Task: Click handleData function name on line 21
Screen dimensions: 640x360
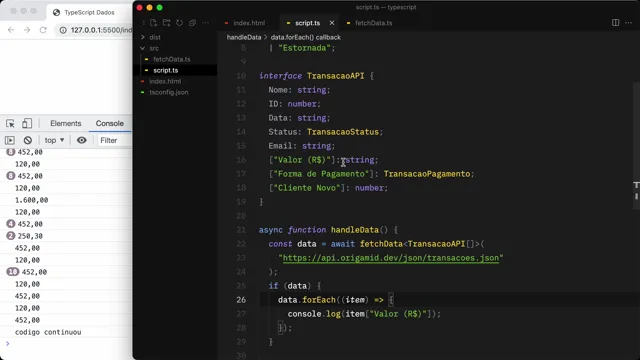Action: click(355, 230)
